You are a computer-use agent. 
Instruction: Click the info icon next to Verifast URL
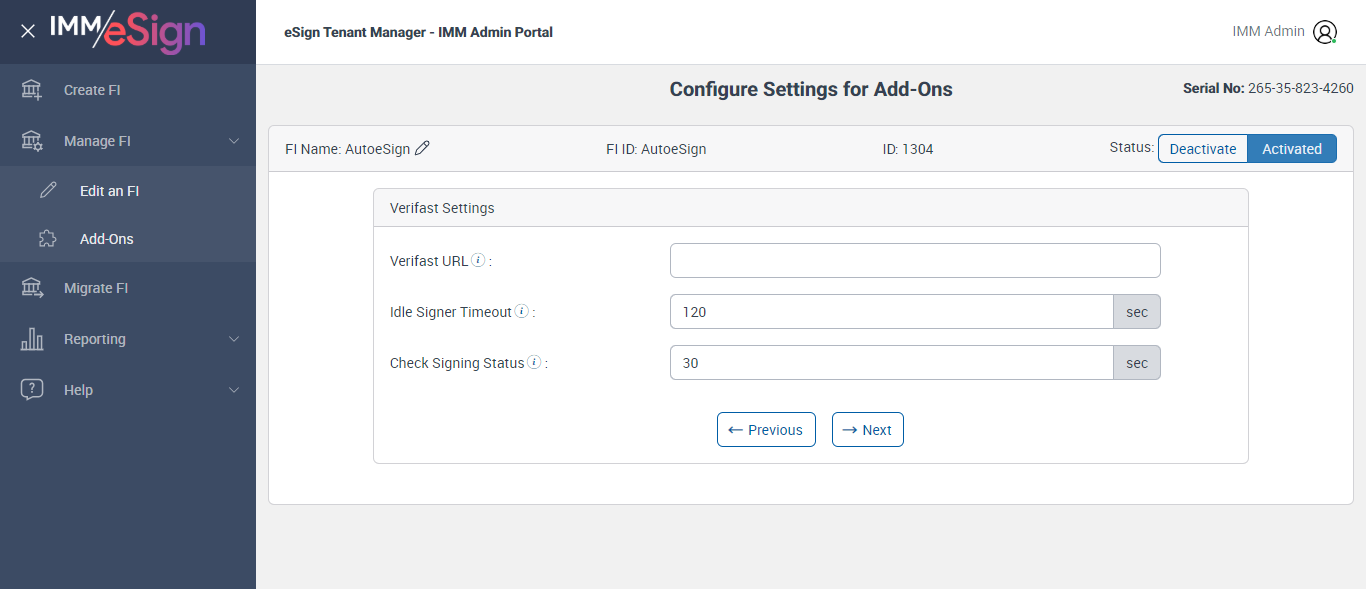coord(478,261)
